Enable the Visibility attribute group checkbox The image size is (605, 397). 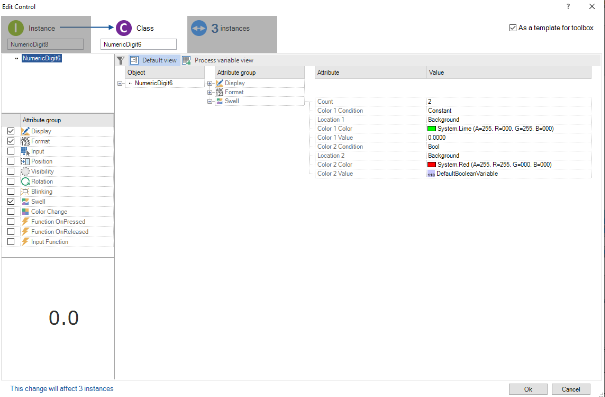[x=11, y=171]
